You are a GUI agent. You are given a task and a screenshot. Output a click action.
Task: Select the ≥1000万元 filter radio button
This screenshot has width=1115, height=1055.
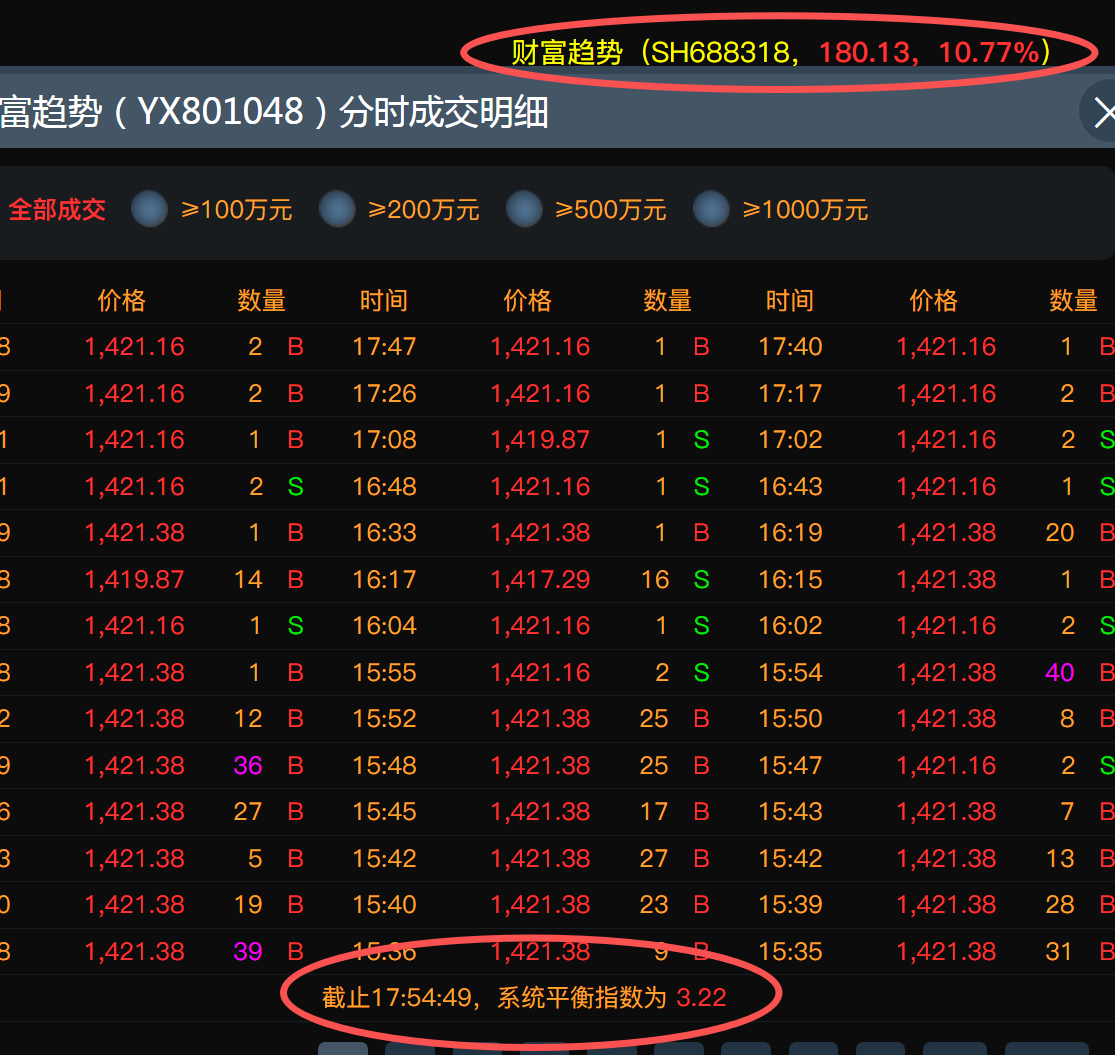[711, 209]
